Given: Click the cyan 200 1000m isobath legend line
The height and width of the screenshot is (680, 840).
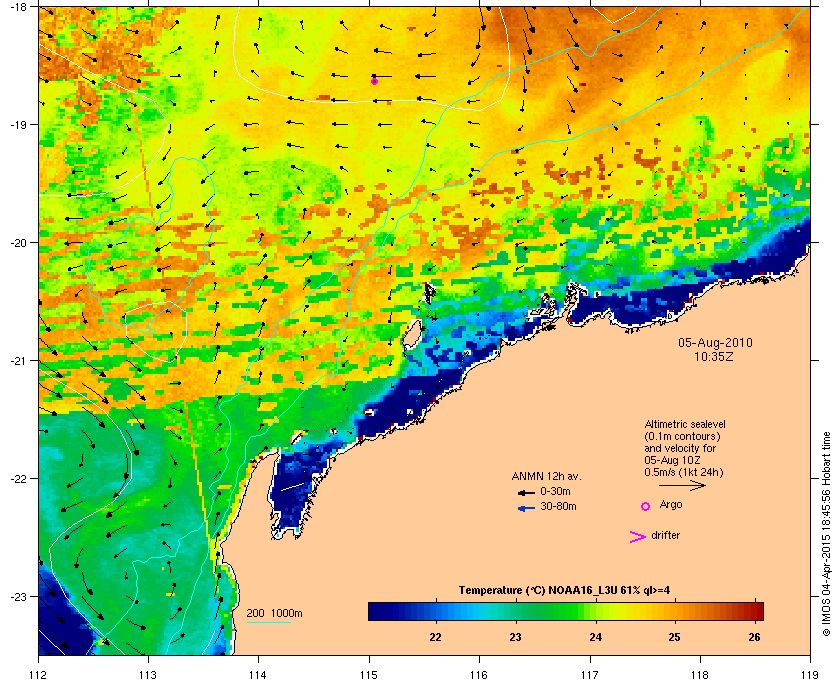Looking at the screenshot, I should click(x=268, y=623).
